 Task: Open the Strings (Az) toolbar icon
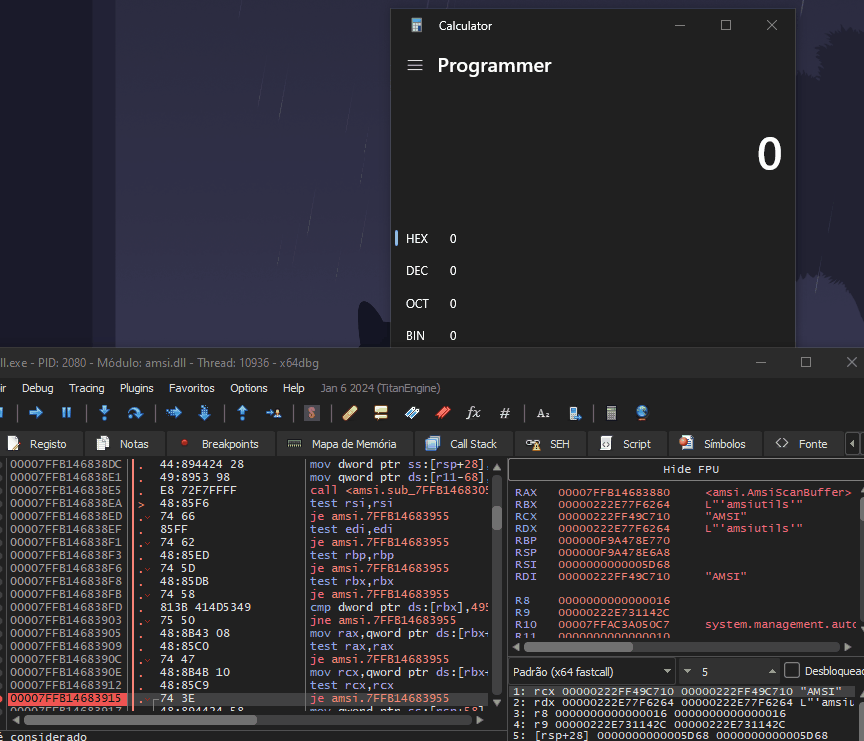click(x=543, y=412)
